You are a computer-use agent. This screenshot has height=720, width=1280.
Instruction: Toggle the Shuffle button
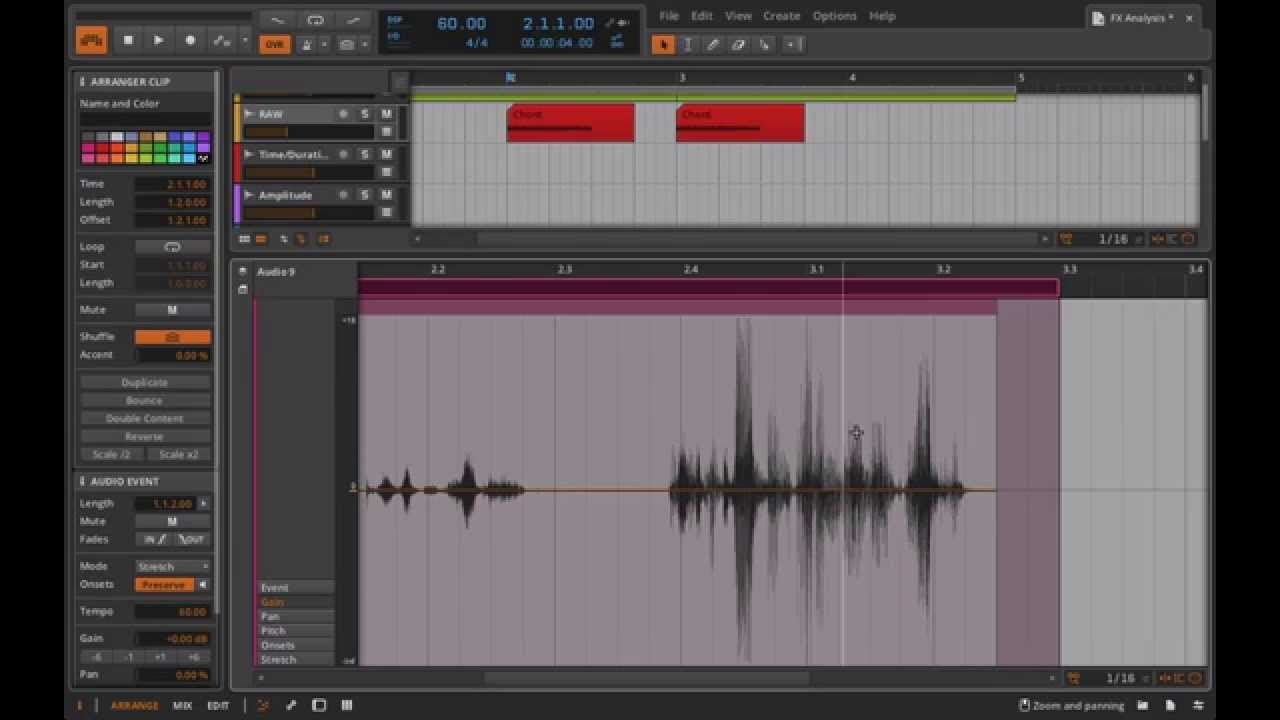[172, 337]
